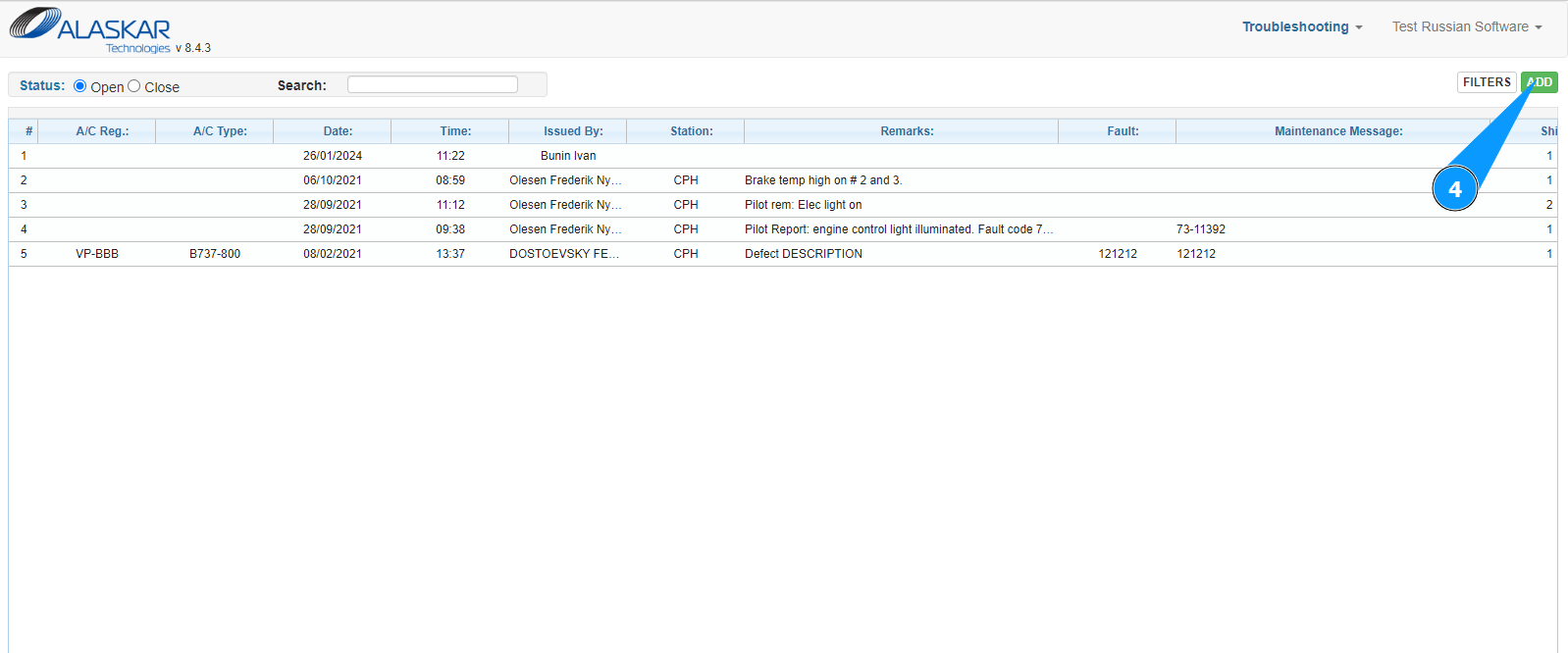
Task: Sort by the Date column header
Action: click(333, 131)
